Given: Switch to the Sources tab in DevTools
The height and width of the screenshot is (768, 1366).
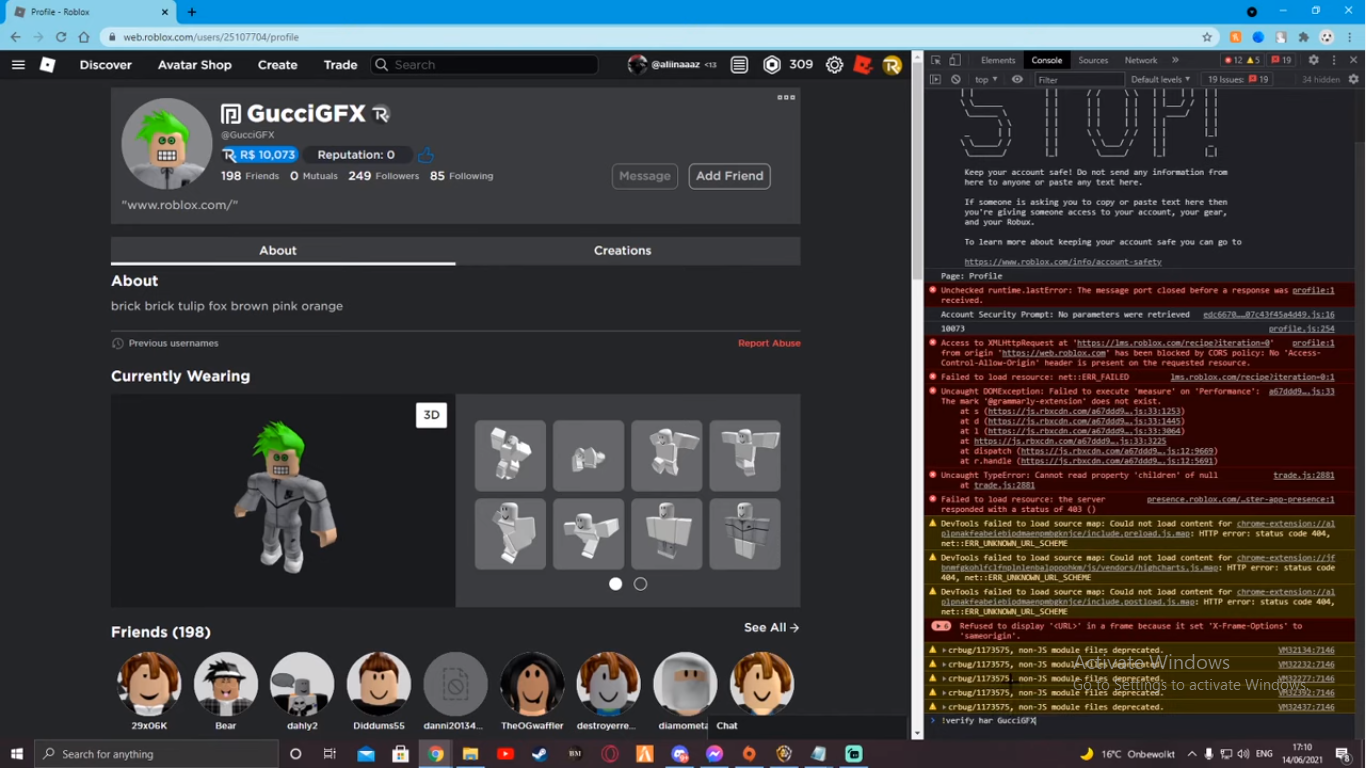Looking at the screenshot, I should [x=1093, y=60].
